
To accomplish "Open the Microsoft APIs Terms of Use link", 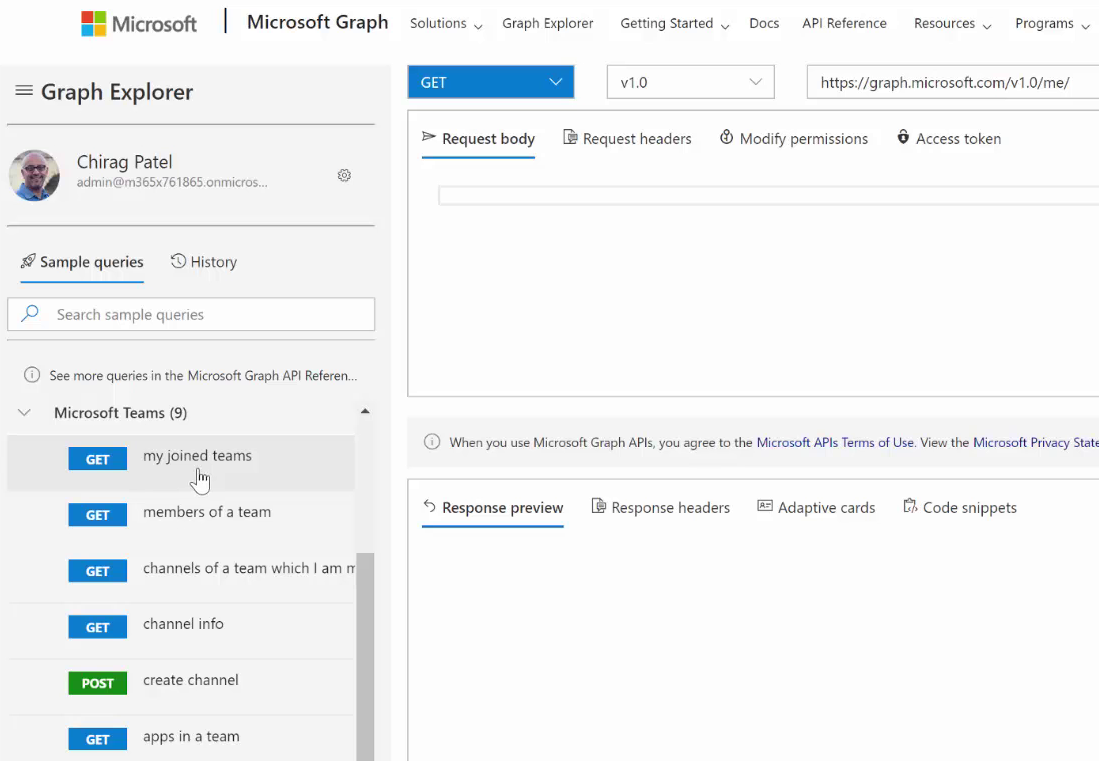I will [835, 442].
